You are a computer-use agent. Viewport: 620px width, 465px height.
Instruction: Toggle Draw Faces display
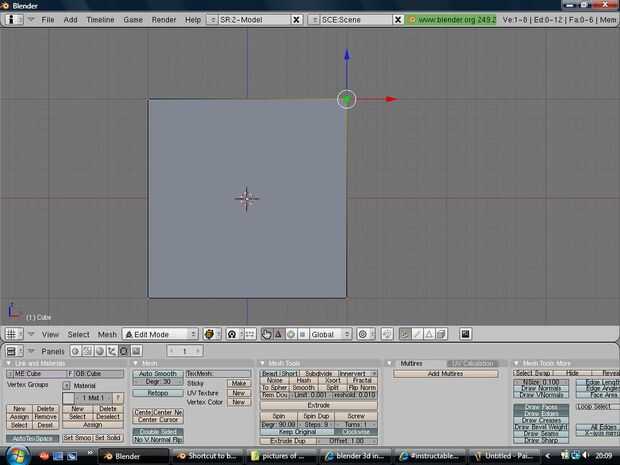[x=541, y=407]
